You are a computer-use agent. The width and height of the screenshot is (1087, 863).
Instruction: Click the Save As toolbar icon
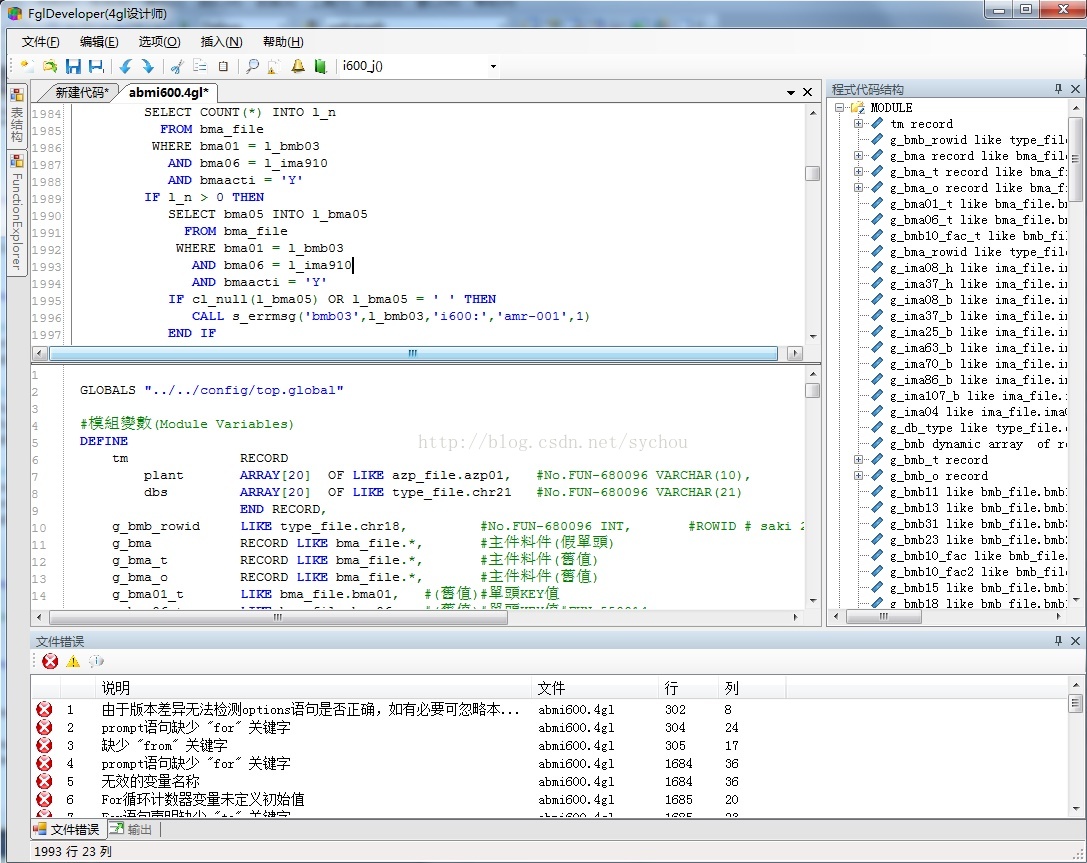(x=96, y=66)
